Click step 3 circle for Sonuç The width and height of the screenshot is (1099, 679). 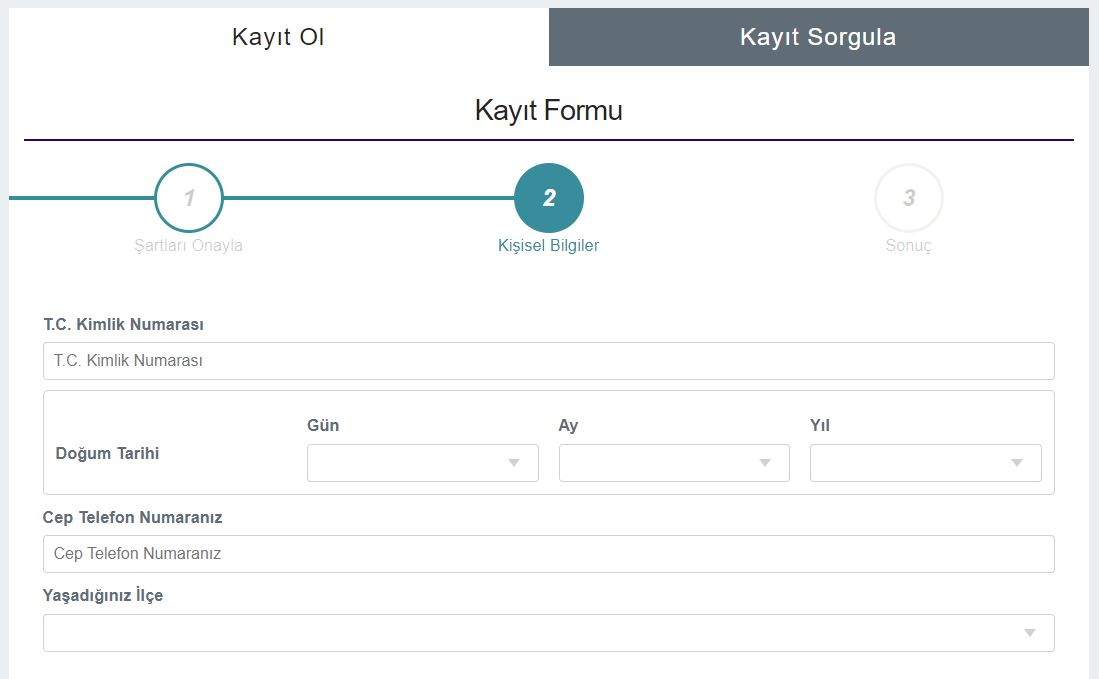909,197
